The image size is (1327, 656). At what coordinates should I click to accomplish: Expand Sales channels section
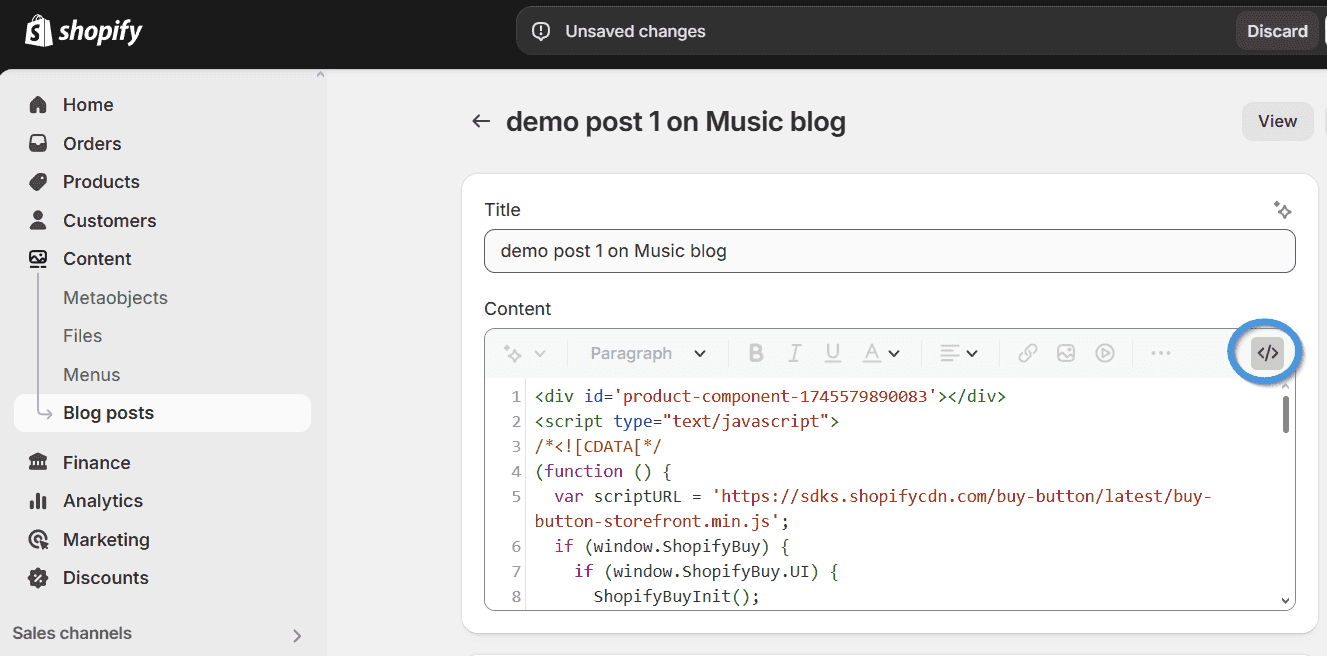(297, 635)
